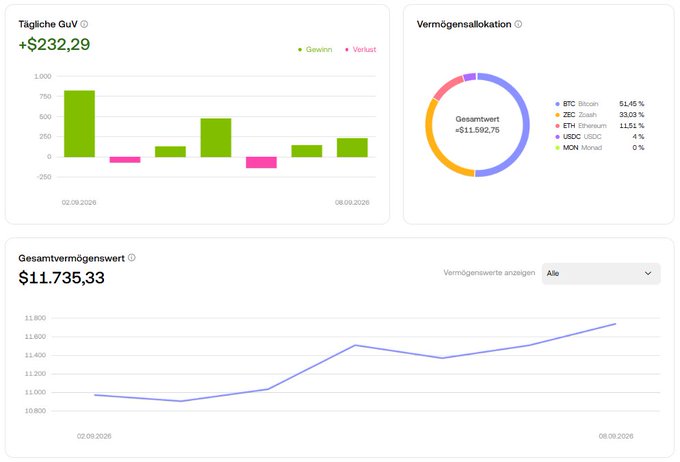
Task: Click the 33,03 % Zcash percentage
Action: [631, 115]
